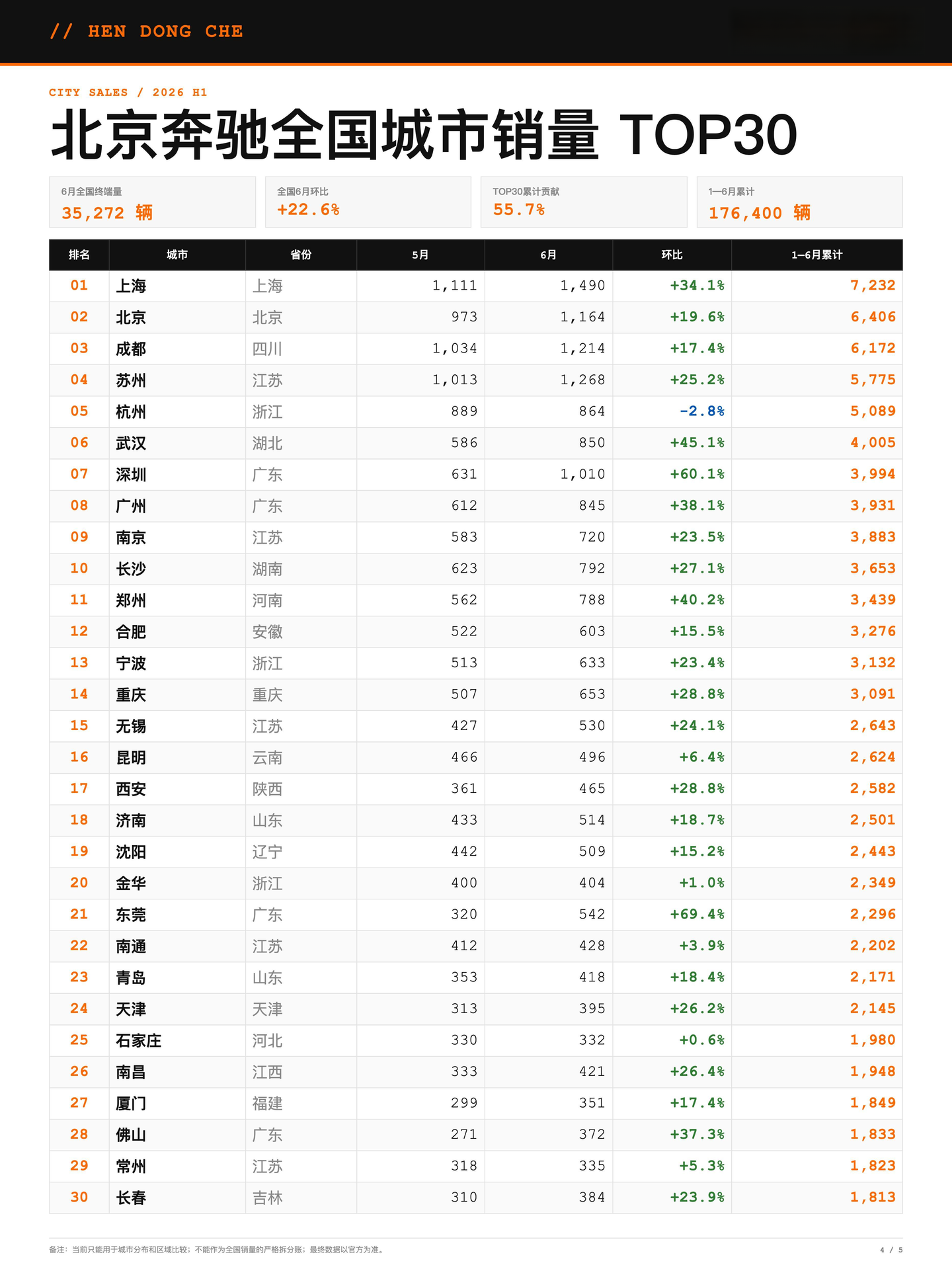Screen dimensions: 952x1273
Task: Select the province 辽宁 in 沈阳 row
Action: coord(268,851)
